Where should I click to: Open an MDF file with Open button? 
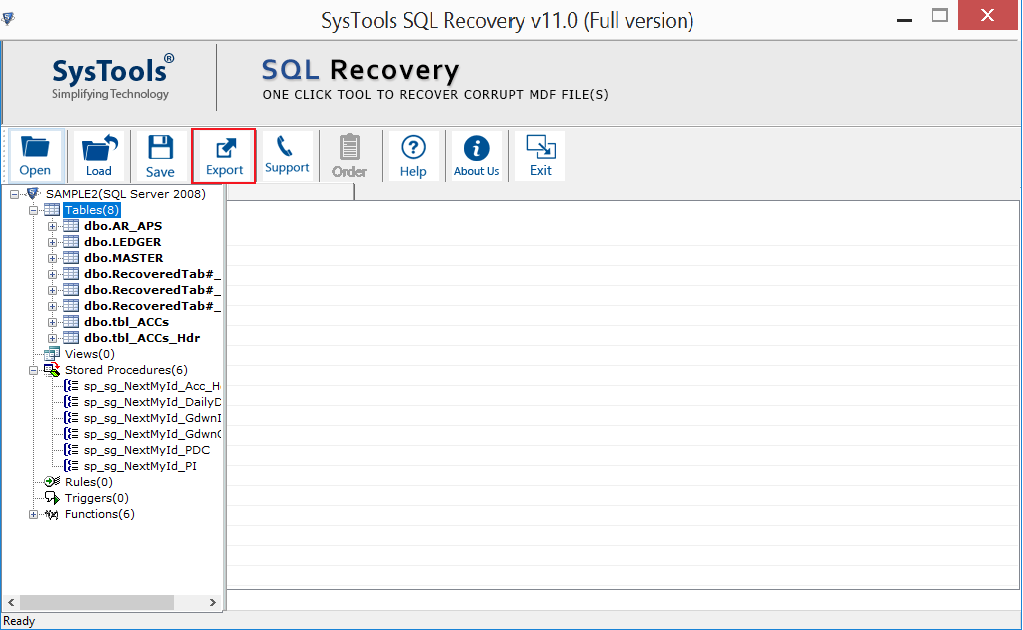tap(35, 156)
